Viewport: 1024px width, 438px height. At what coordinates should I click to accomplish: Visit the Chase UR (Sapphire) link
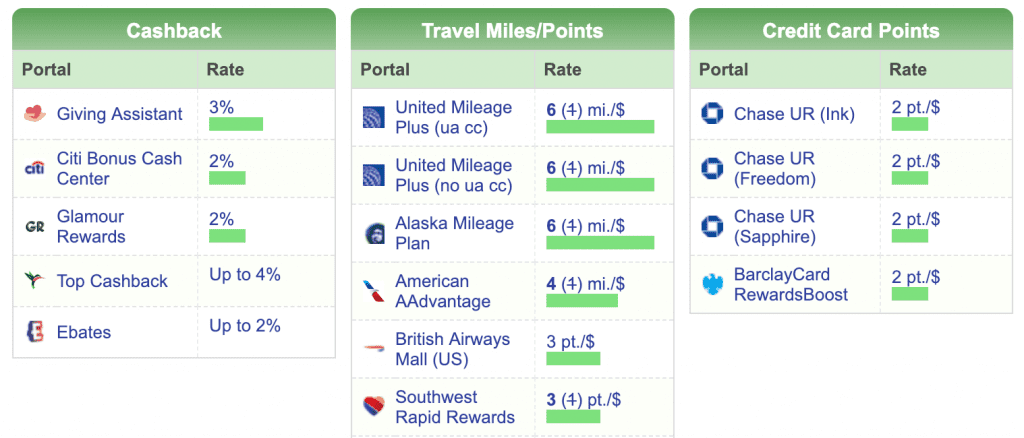[775, 226]
